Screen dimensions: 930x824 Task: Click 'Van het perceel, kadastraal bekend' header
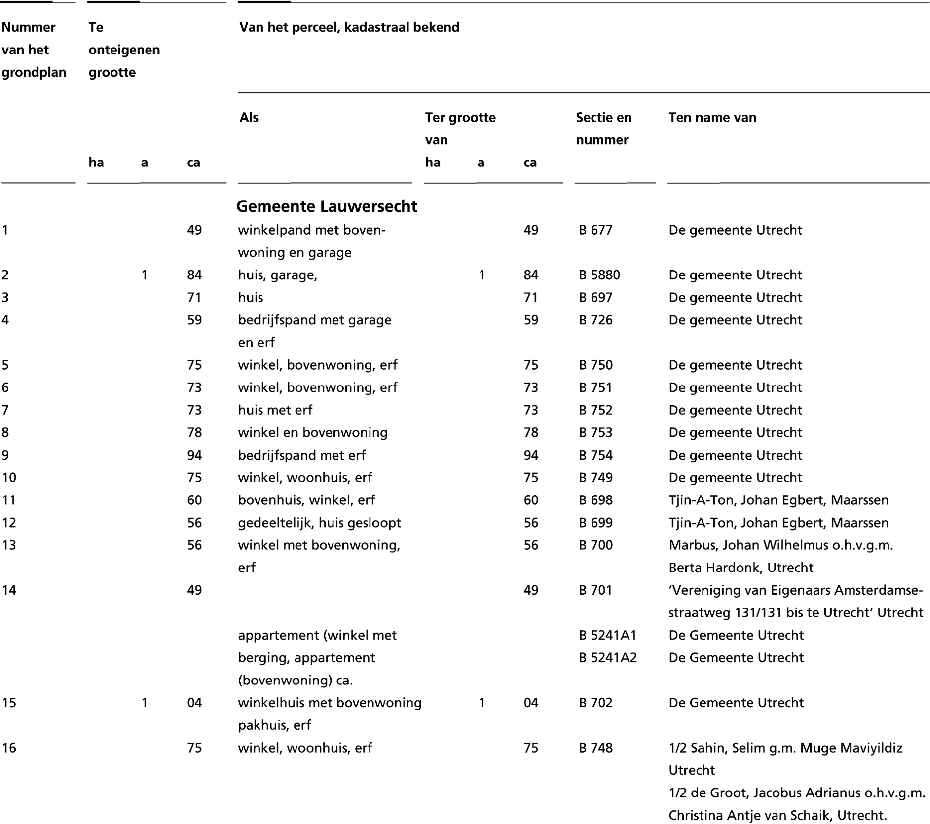click(349, 27)
